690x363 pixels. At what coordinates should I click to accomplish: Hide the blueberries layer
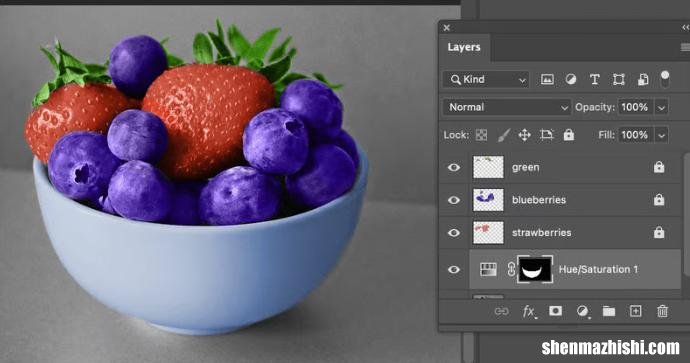(x=454, y=200)
